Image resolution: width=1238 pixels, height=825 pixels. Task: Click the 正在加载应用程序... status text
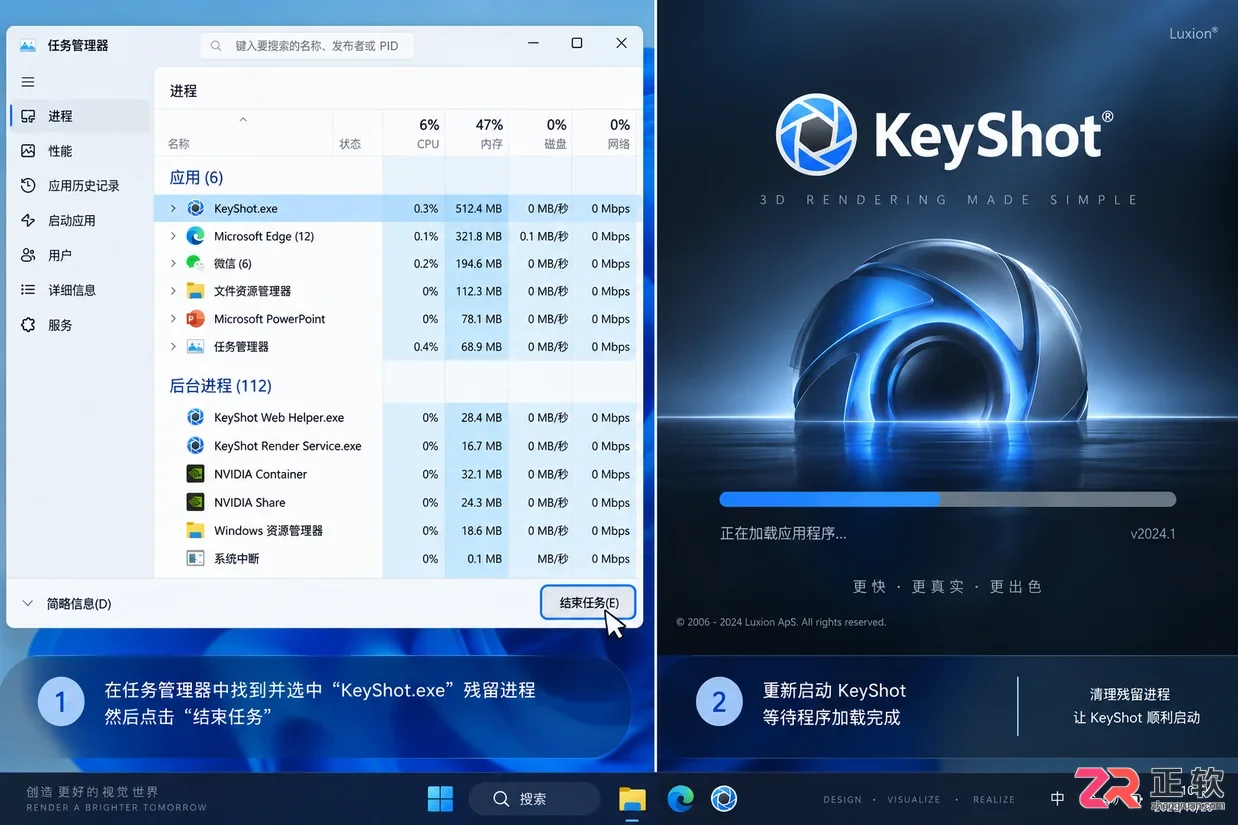pyautogui.click(x=783, y=534)
